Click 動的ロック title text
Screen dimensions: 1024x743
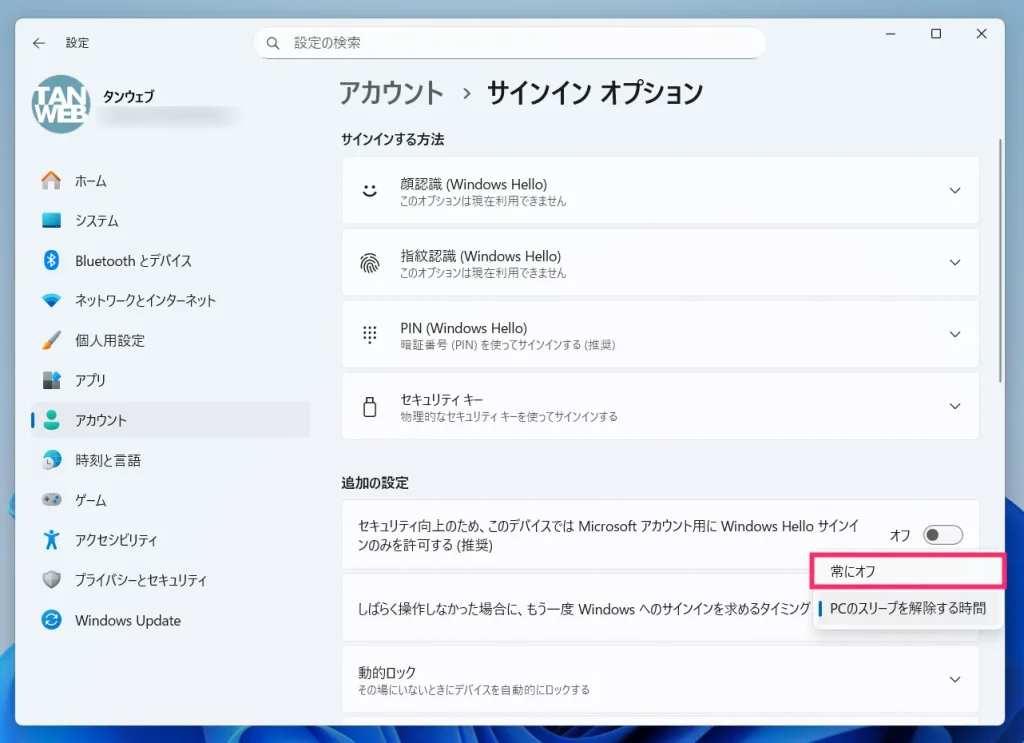(x=387, y=672)
